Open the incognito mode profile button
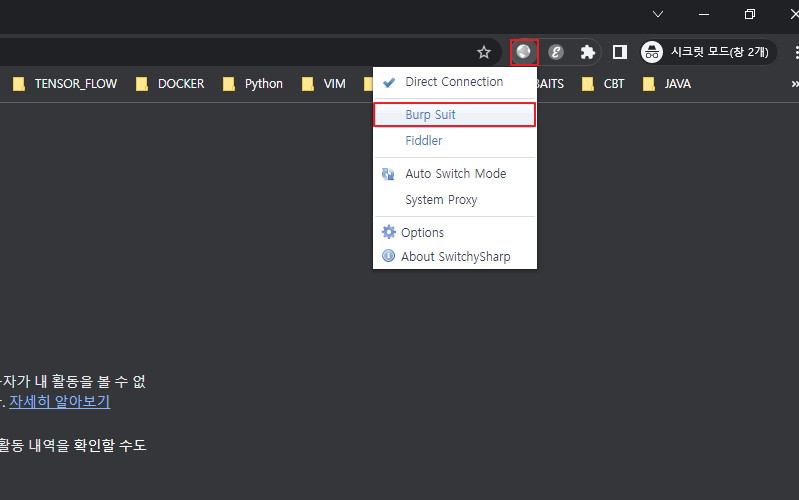 click(708, 52)
